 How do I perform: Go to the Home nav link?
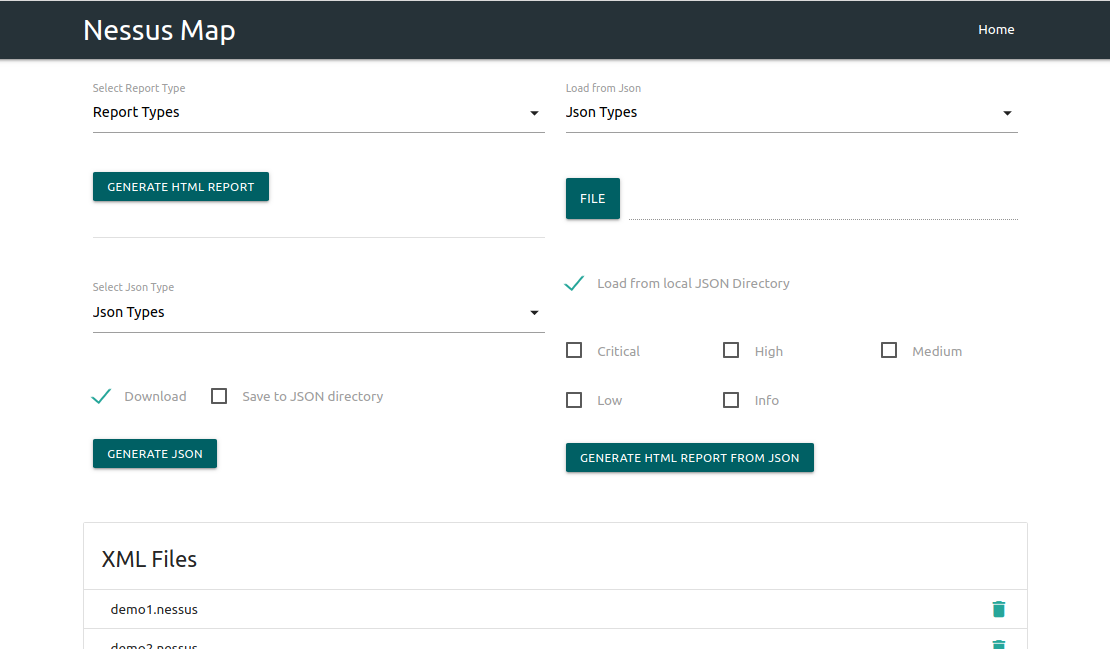tap(996, 30)
